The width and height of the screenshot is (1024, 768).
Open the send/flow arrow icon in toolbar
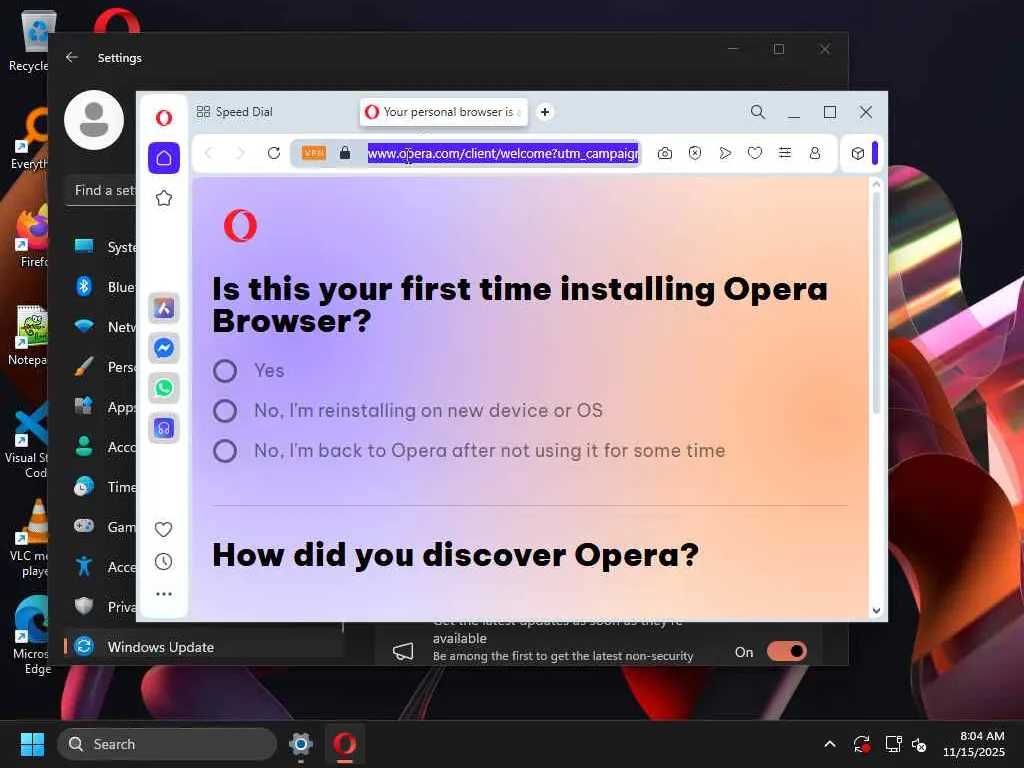(x=725, y=153)
